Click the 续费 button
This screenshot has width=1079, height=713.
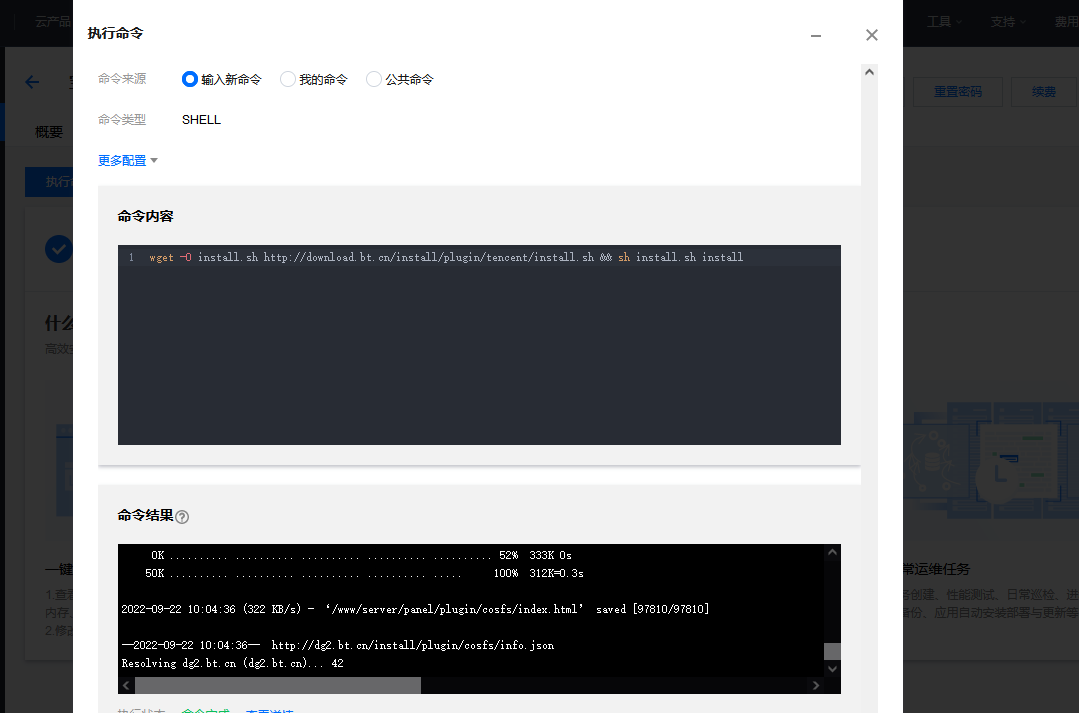1043,91
